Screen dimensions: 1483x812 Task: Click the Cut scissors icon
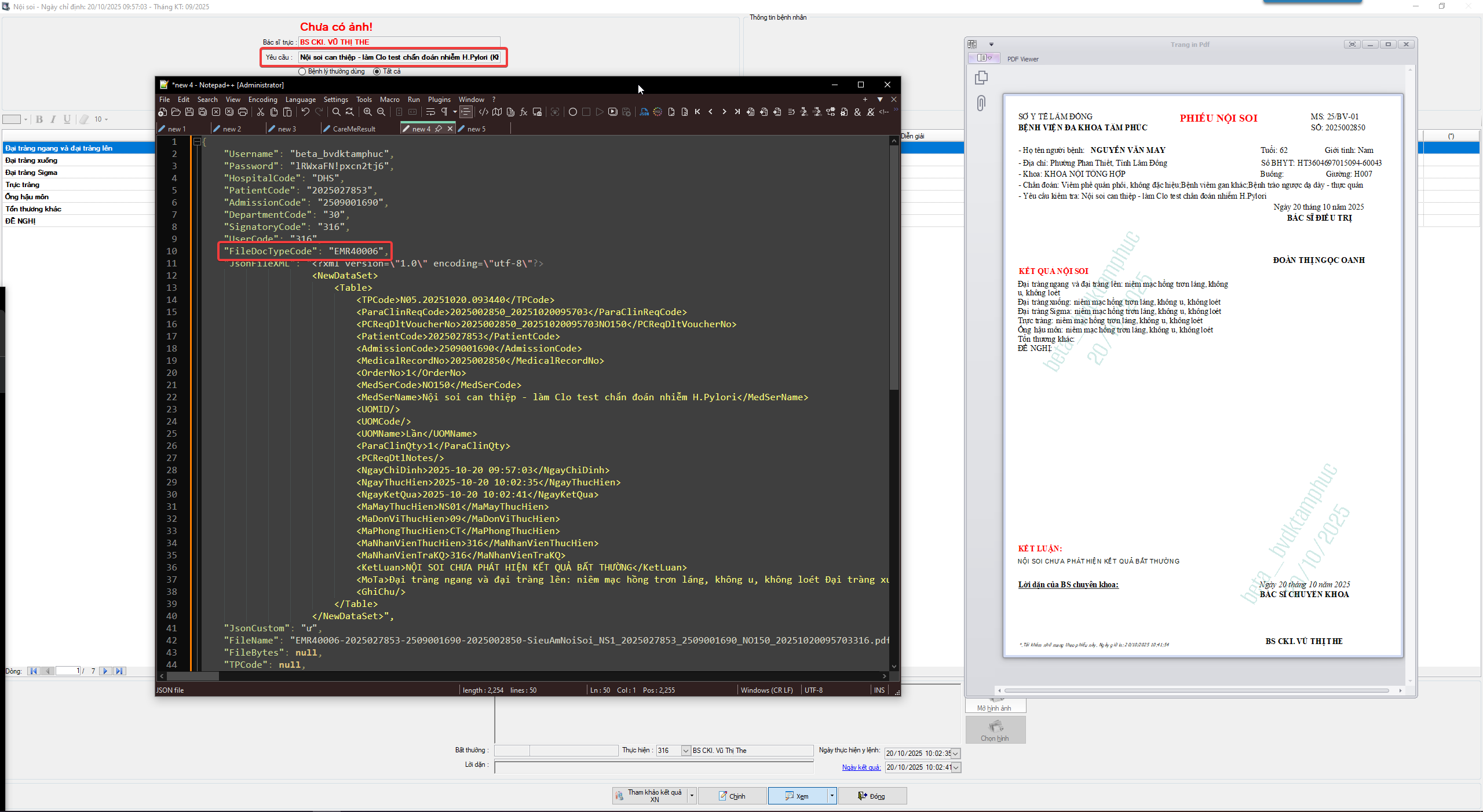tap(261, 112)
